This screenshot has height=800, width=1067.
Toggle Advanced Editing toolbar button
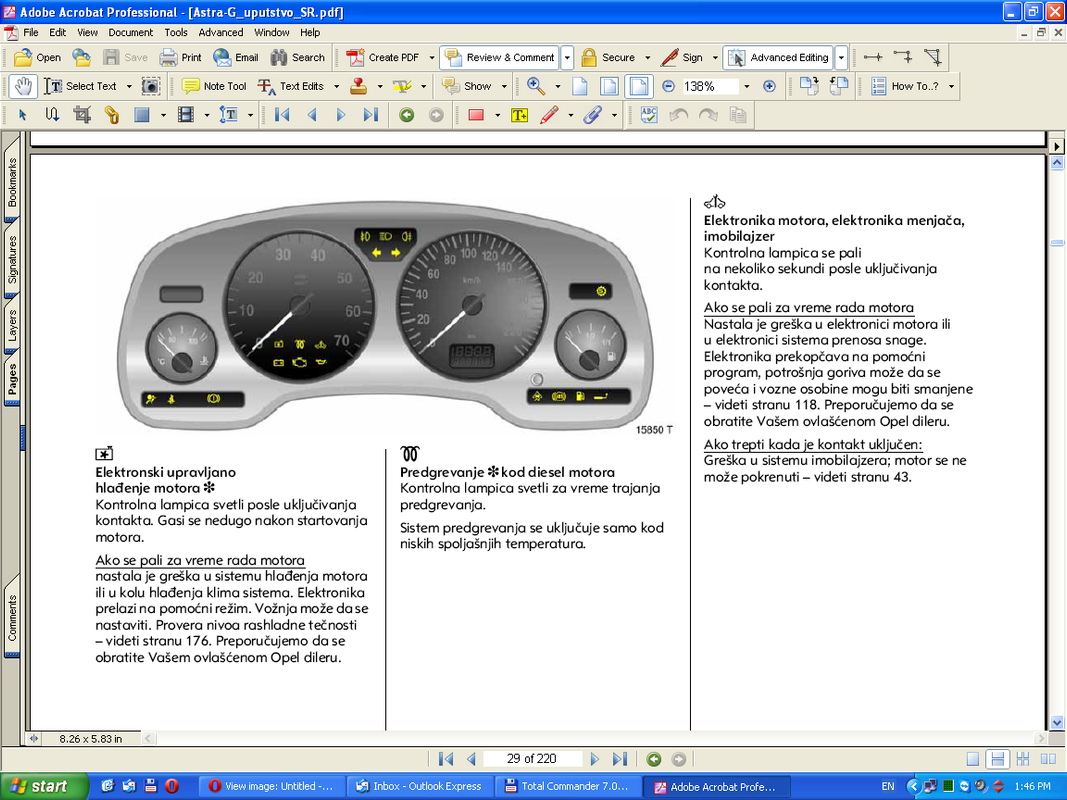pyautogui.click(x=778, y=58)
